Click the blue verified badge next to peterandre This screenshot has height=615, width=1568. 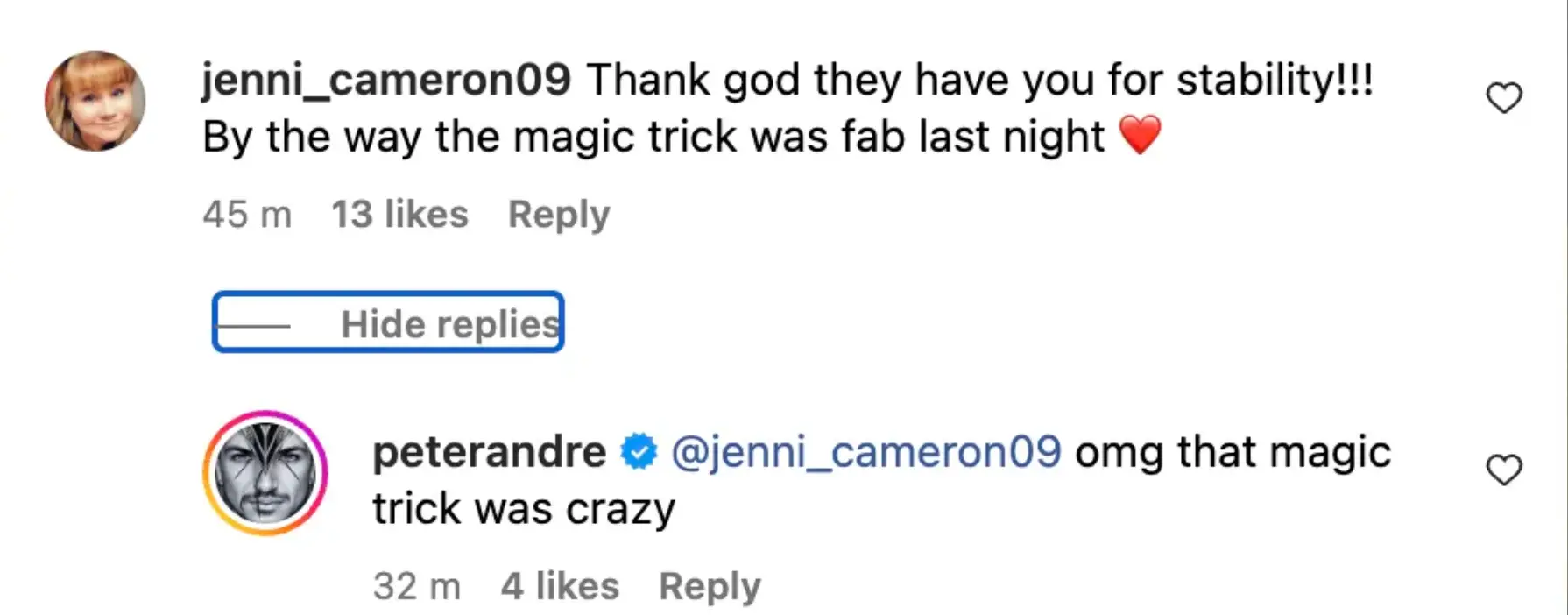point(637,452)
